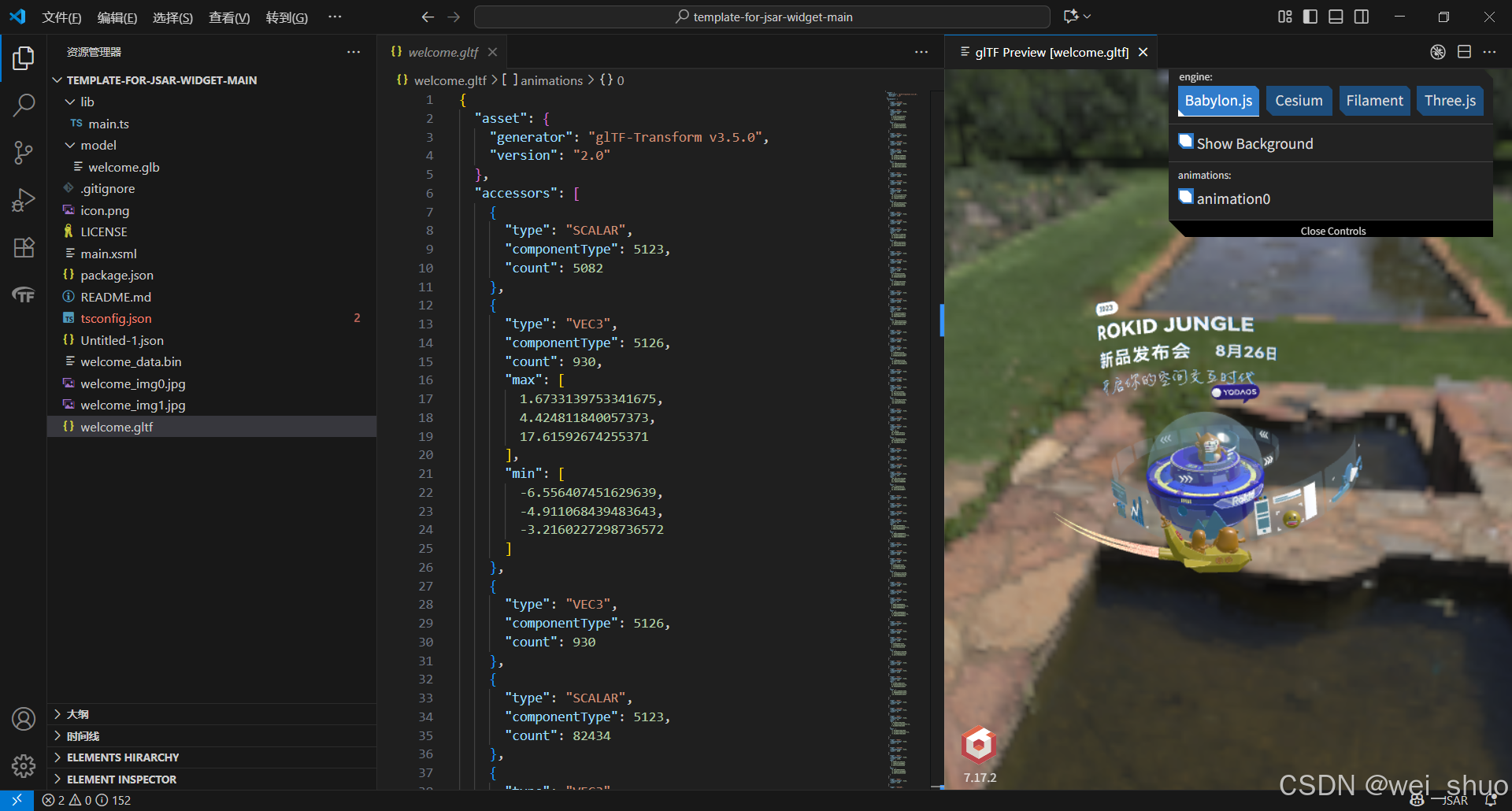Open the glTF tools activity bar icon

pyautogui.click(x=24, y=294)
